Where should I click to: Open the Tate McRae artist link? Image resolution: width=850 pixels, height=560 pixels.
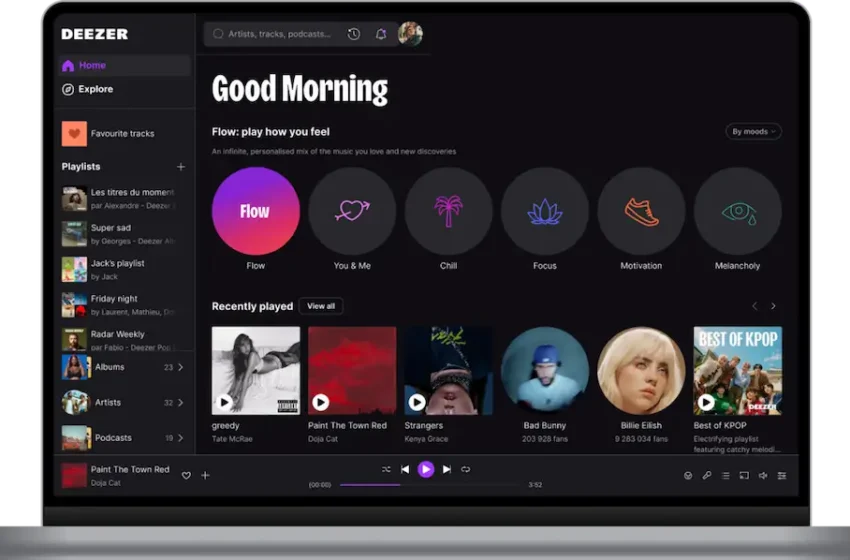coord(232,439)
